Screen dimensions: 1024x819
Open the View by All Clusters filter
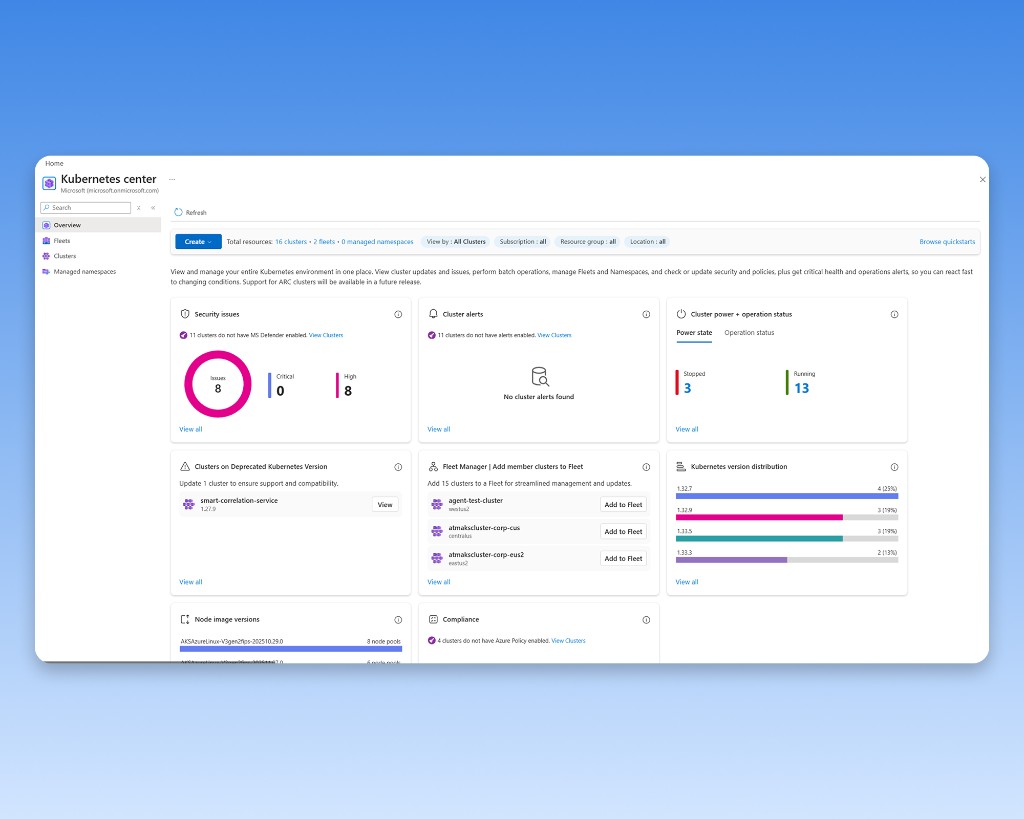coord(456,242)
